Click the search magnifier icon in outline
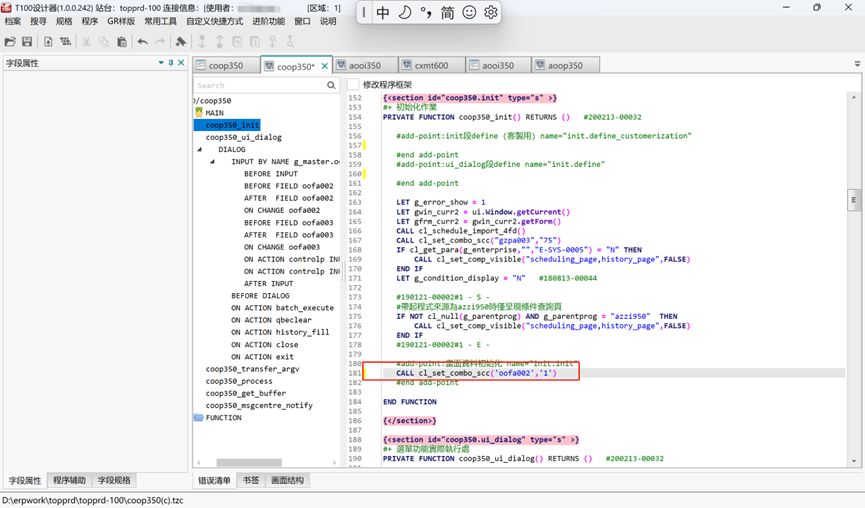This screenshot has height=508, width=865. (331, 85)
